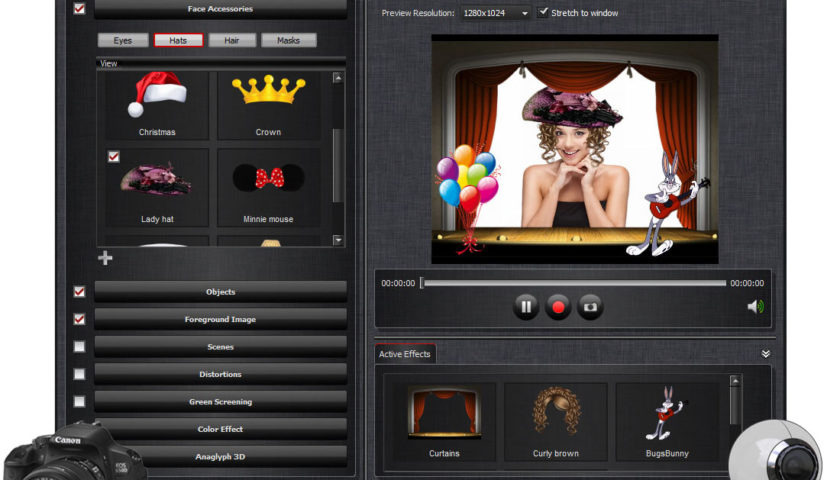Expand the Anaglyph 3D section
840x480 pixels.
click(x=221, y=457)
